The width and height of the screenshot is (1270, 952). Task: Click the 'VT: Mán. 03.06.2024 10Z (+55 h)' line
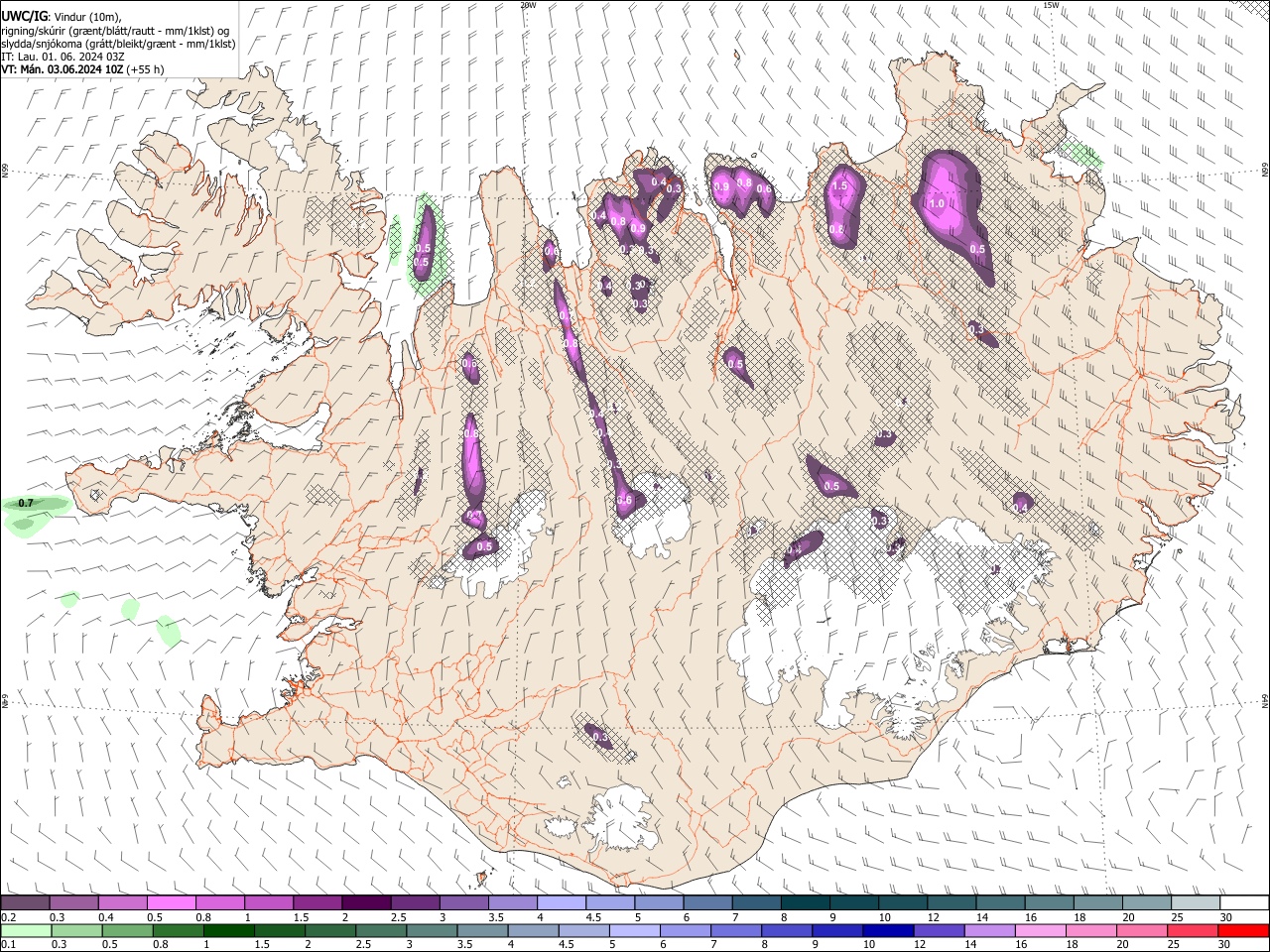82,69
